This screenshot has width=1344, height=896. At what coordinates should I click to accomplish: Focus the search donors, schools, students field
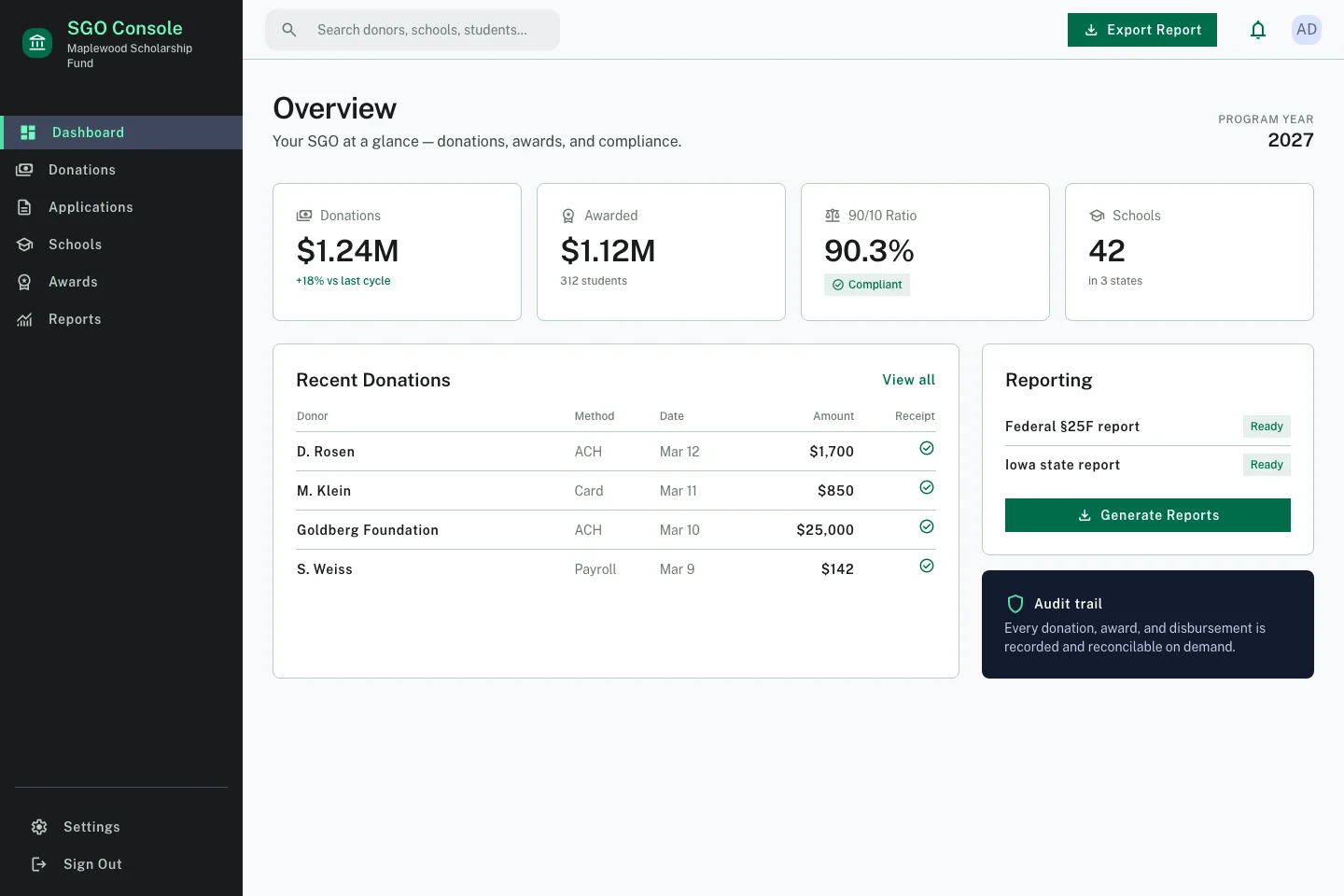tap(413, 30)
